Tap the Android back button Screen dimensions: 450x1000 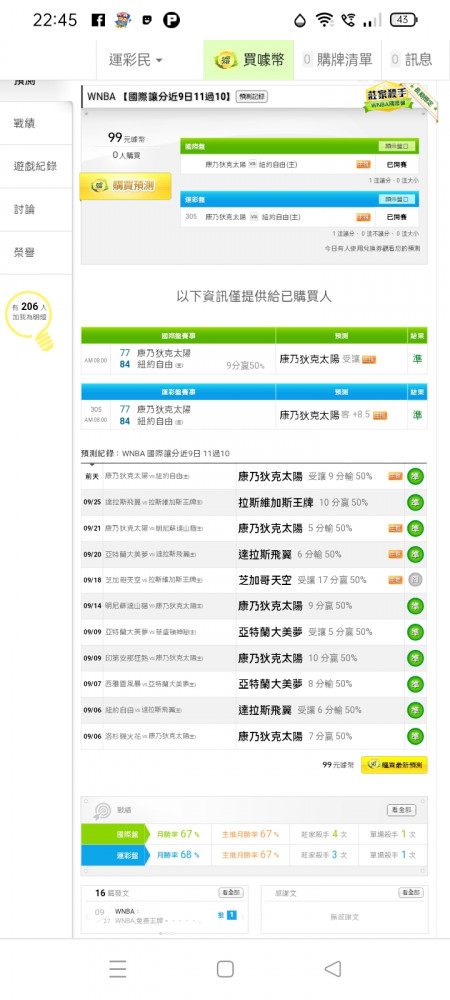pyautogui.click(x=333, y=969)
